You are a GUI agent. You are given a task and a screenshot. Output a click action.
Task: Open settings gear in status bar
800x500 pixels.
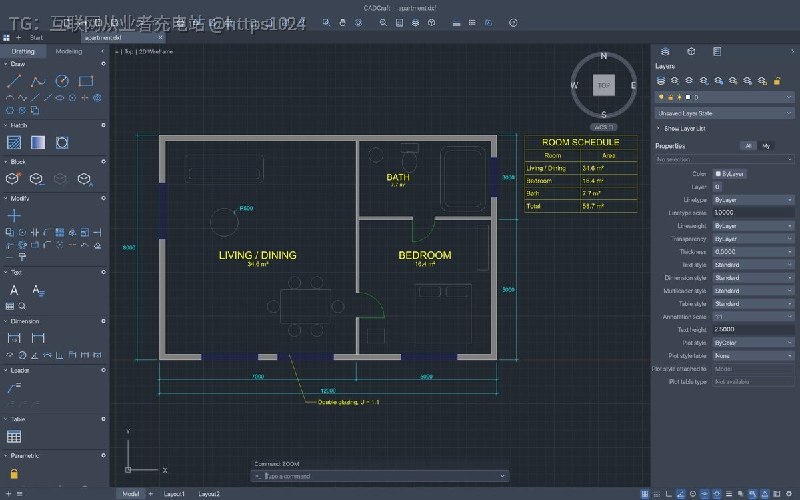[789, 494]
